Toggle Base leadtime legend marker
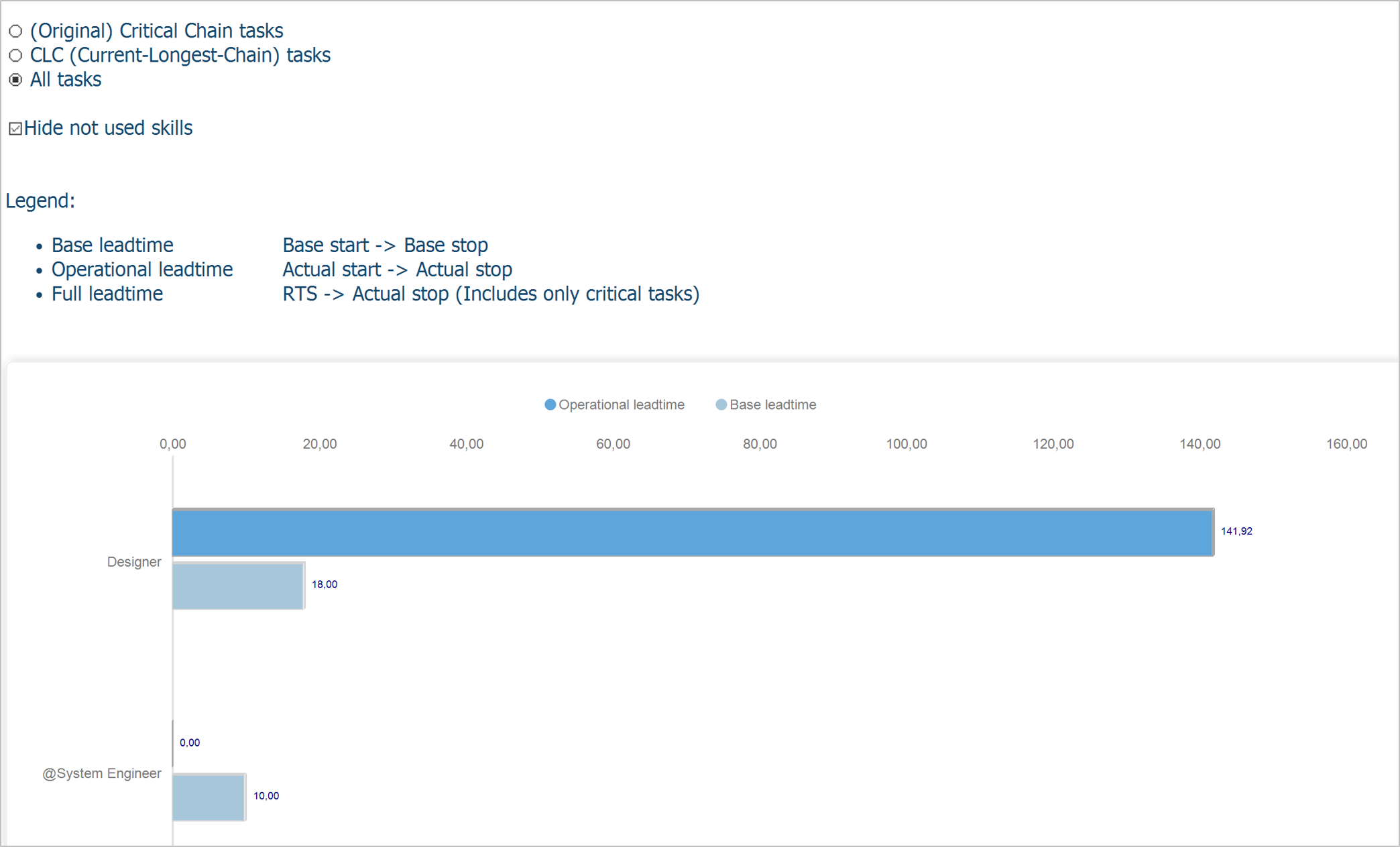This screenshot has height=847, width=1400. pos(721,404)
